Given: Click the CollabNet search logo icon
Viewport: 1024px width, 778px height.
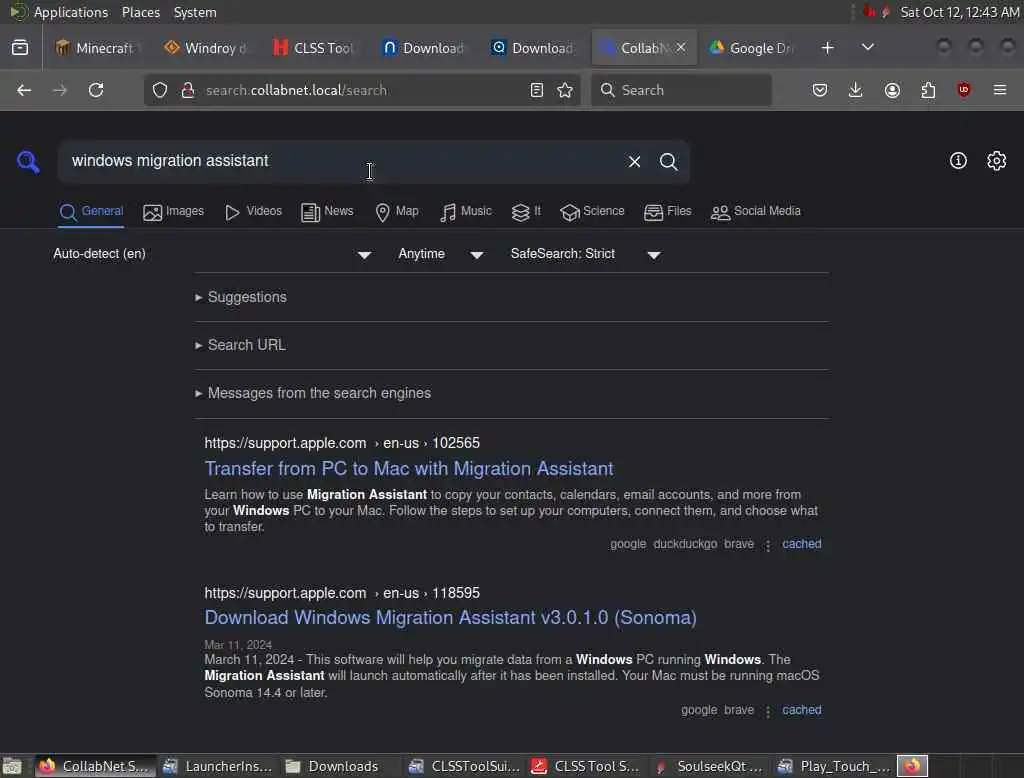Looking at the screenshot, I should (28, 161).
